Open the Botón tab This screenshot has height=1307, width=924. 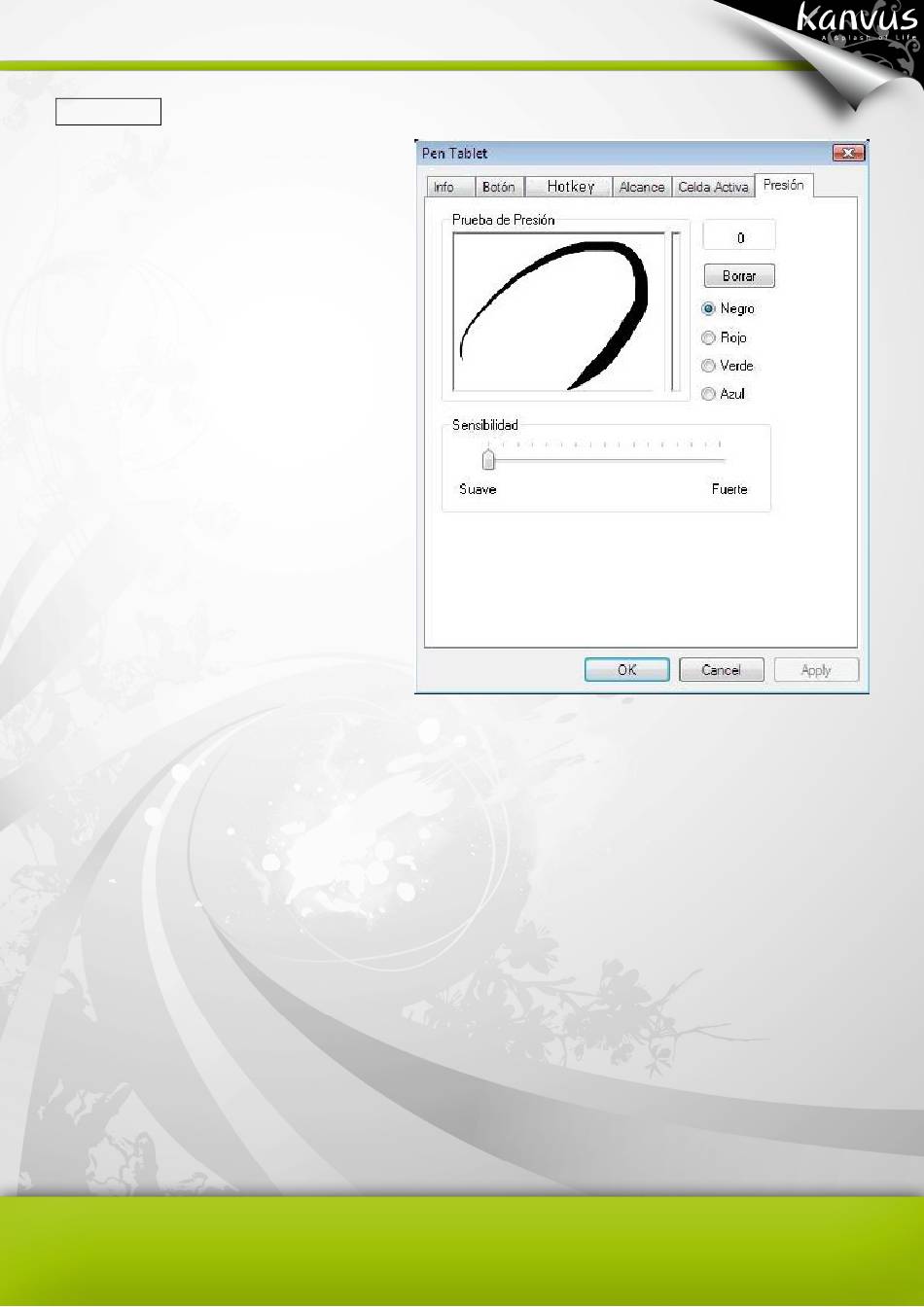[499, 187]
